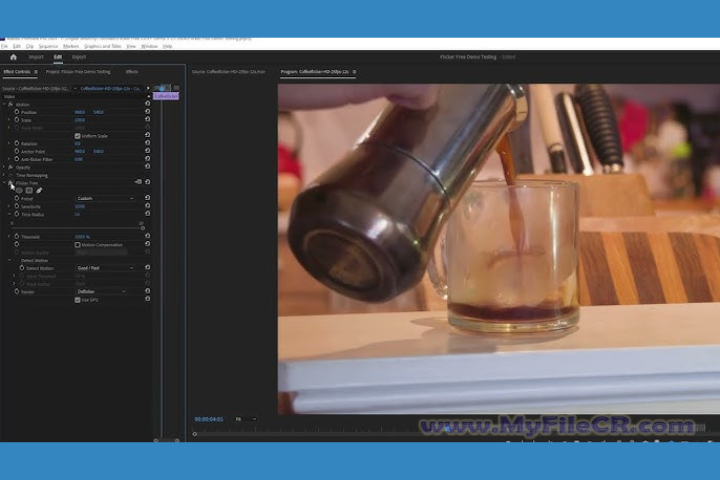Click the Home icon in workspace bar
This screenshot has width=720, height=480.
(13, 57)
